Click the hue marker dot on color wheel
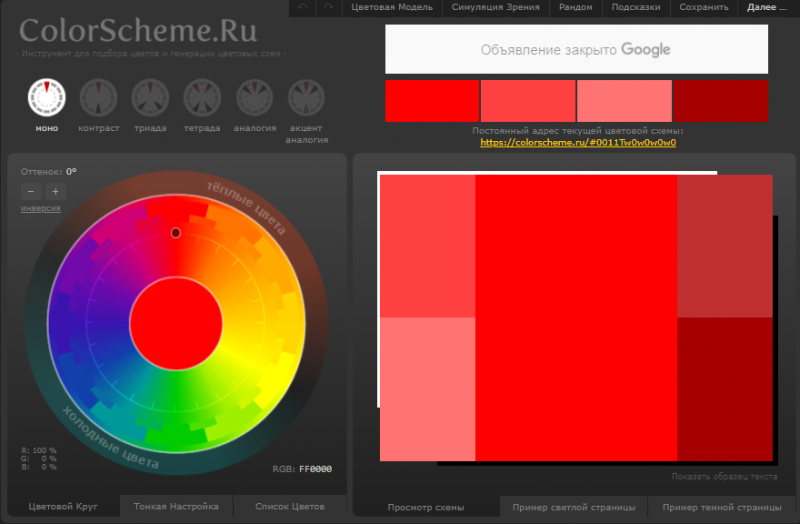Screen dimensions: 800x524 (176, 233)
